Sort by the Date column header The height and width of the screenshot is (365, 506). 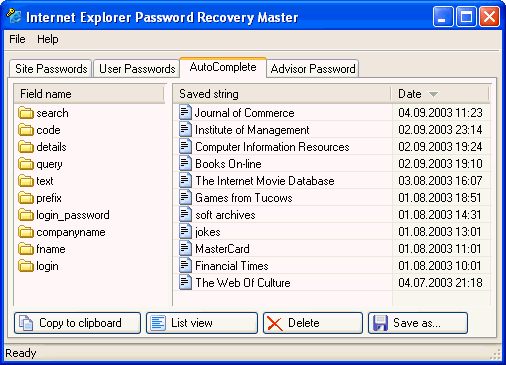[440, 94]
